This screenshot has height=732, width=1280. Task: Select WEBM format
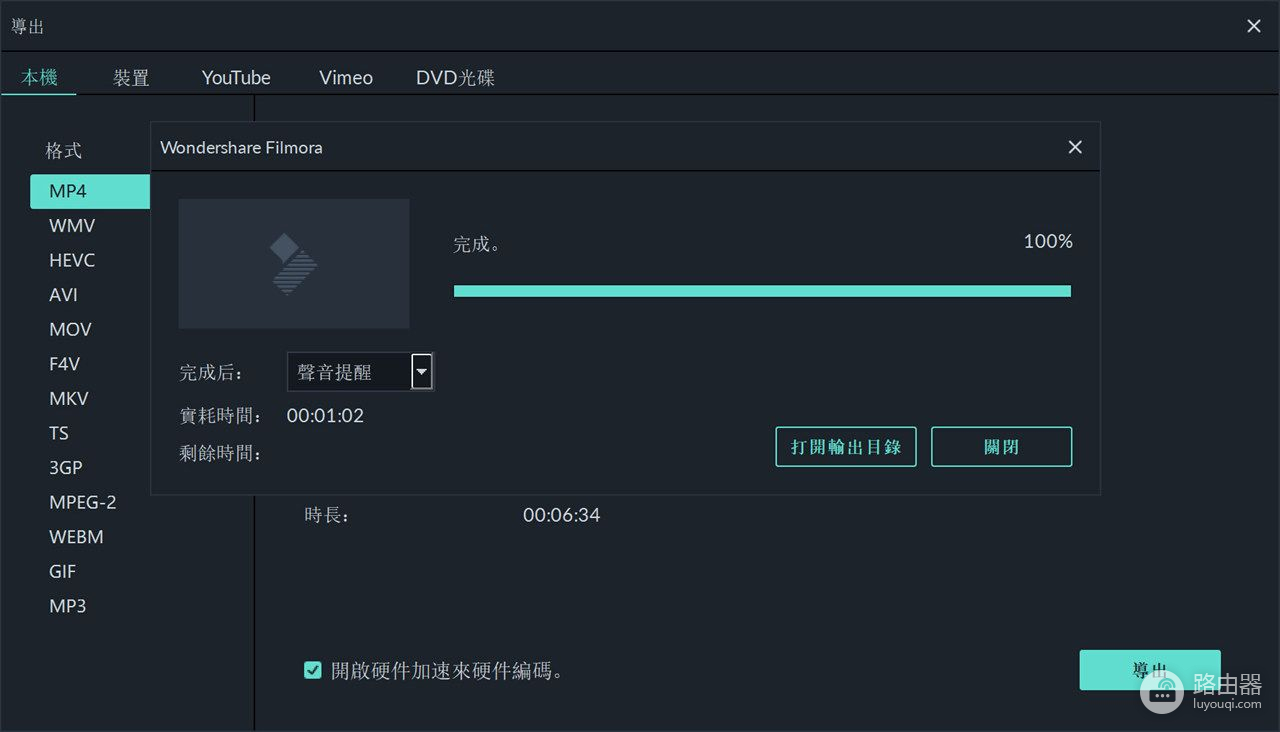(x=76, y=537)
